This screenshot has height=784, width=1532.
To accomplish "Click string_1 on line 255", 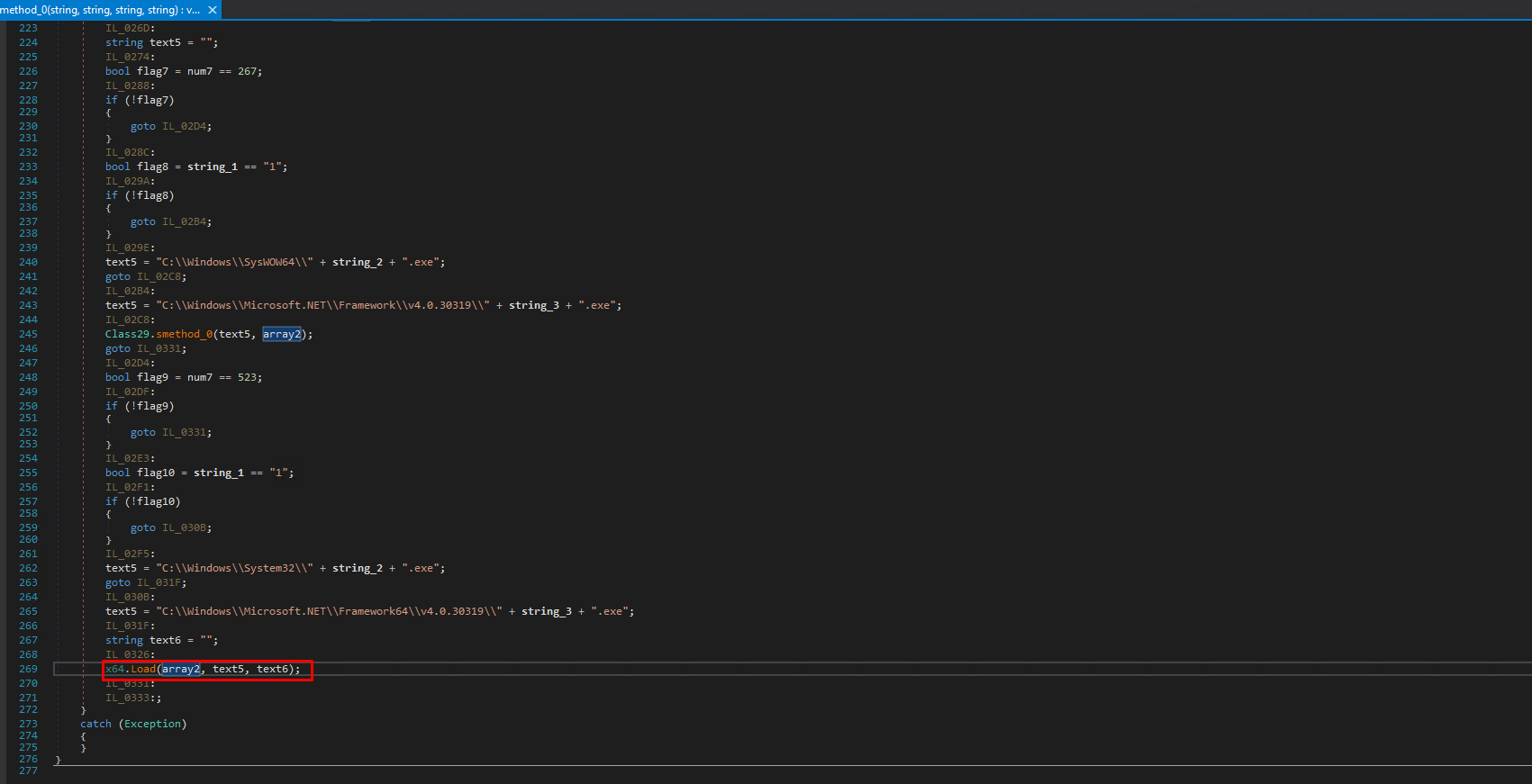I will 219,473.
